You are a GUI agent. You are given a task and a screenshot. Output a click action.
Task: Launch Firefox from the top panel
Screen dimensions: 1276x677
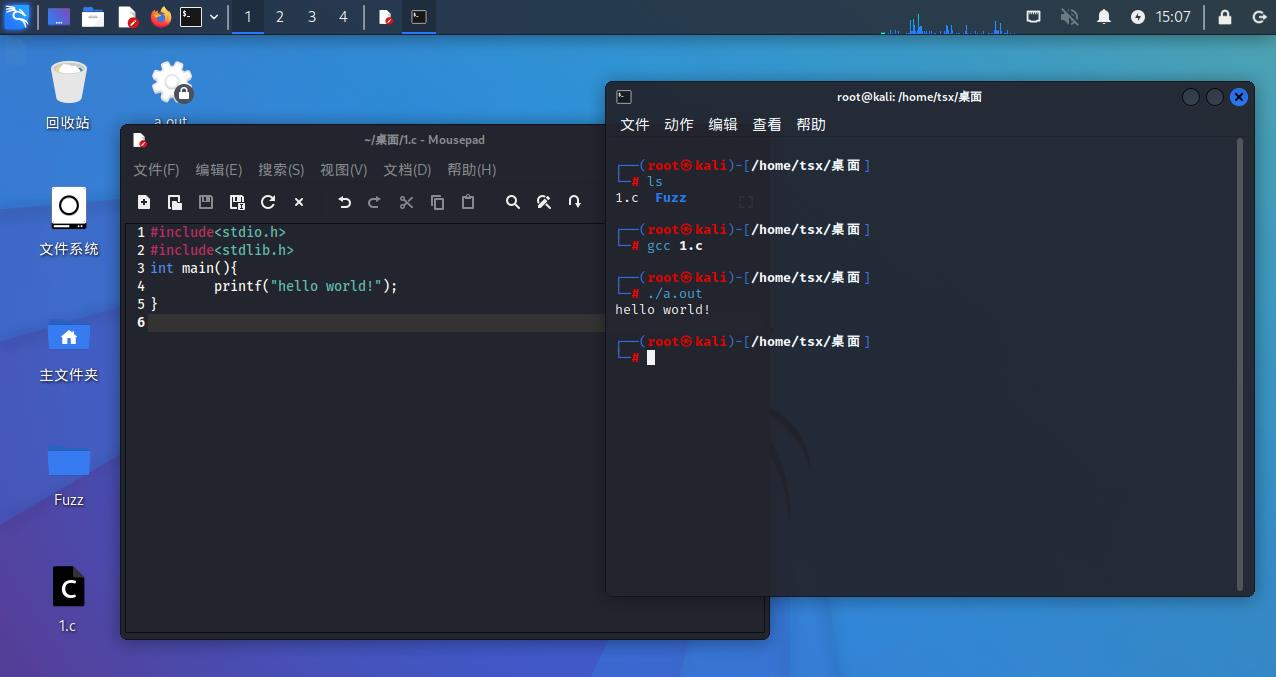(161, 17)
